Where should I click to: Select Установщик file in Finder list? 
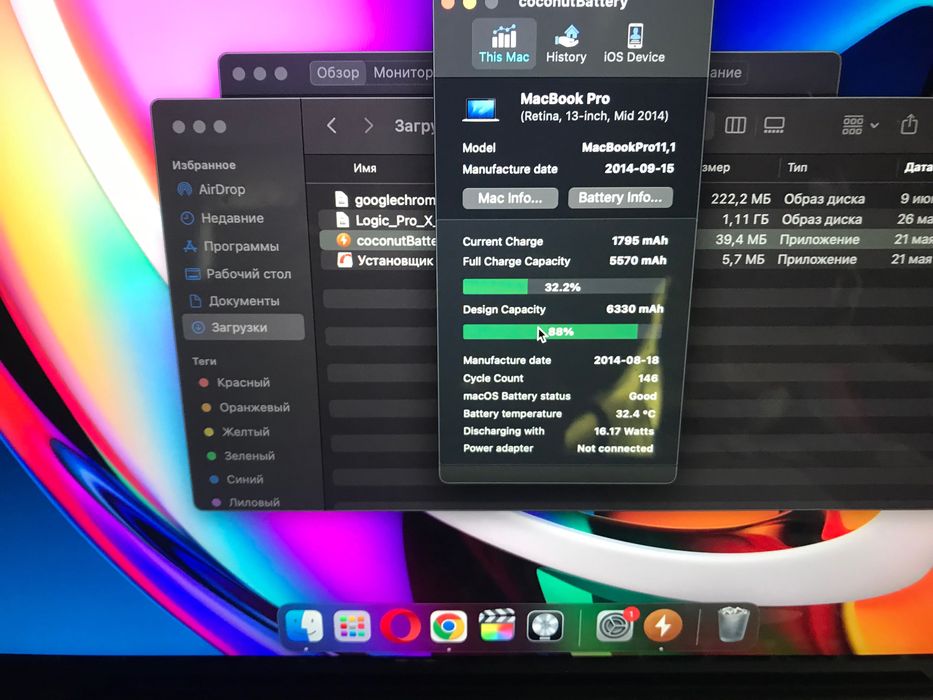click(x=386, y=261)
